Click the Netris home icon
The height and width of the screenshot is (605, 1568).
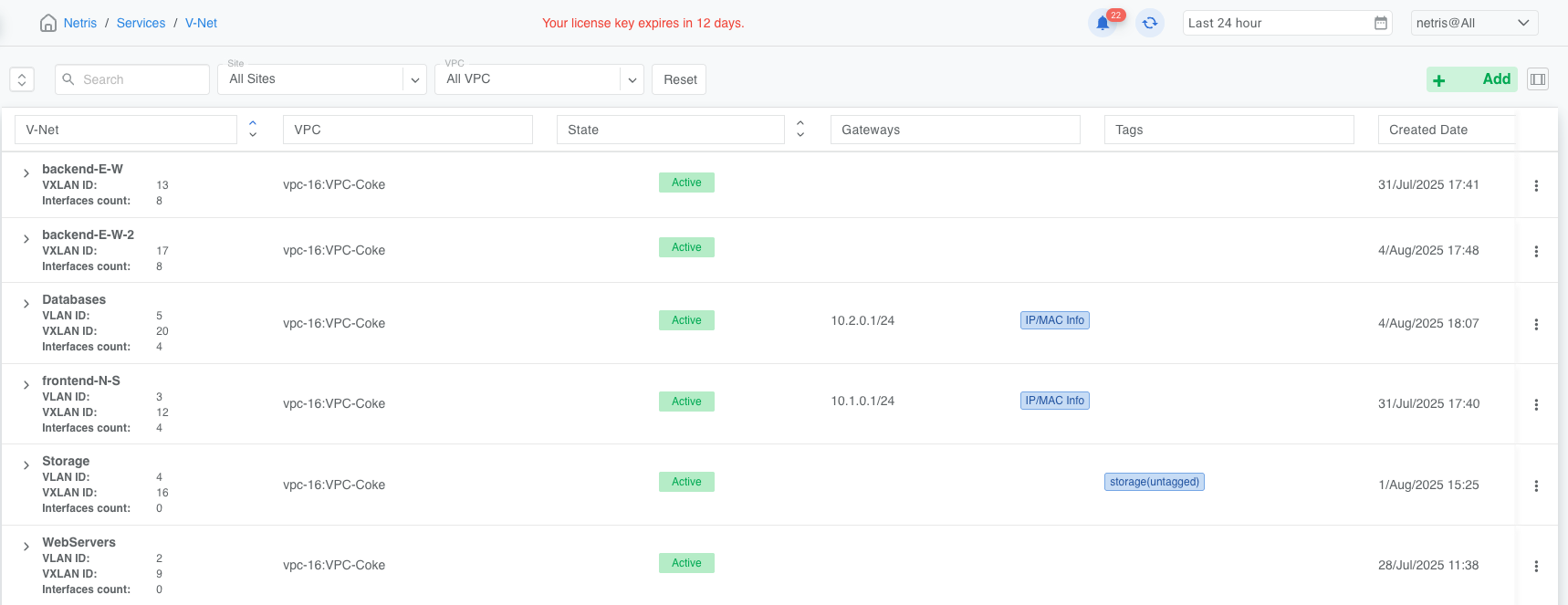pyautogui.click(x=48, y=23)
